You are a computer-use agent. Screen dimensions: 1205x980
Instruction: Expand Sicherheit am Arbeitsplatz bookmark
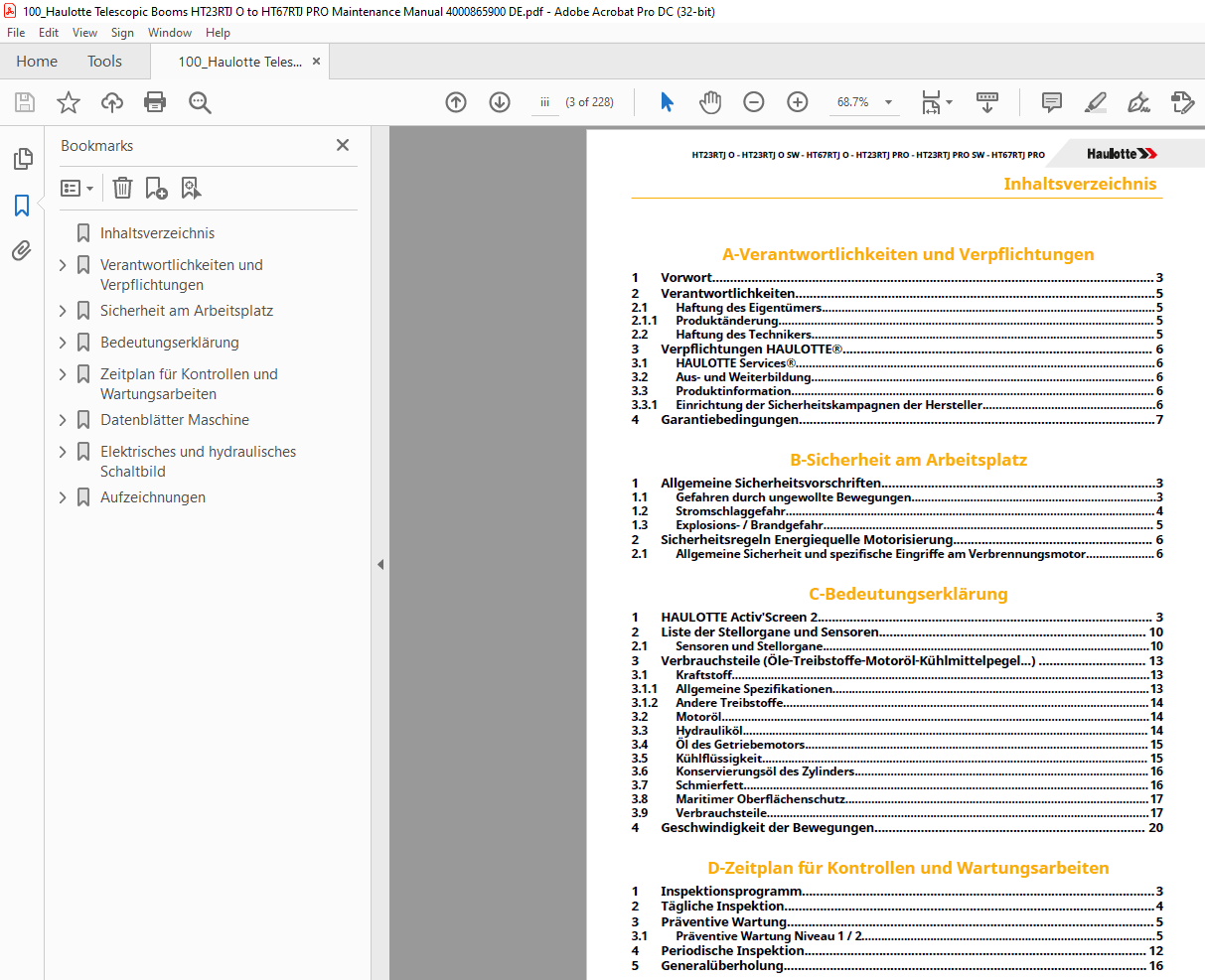pyautogui.click(x=63, y=311)
